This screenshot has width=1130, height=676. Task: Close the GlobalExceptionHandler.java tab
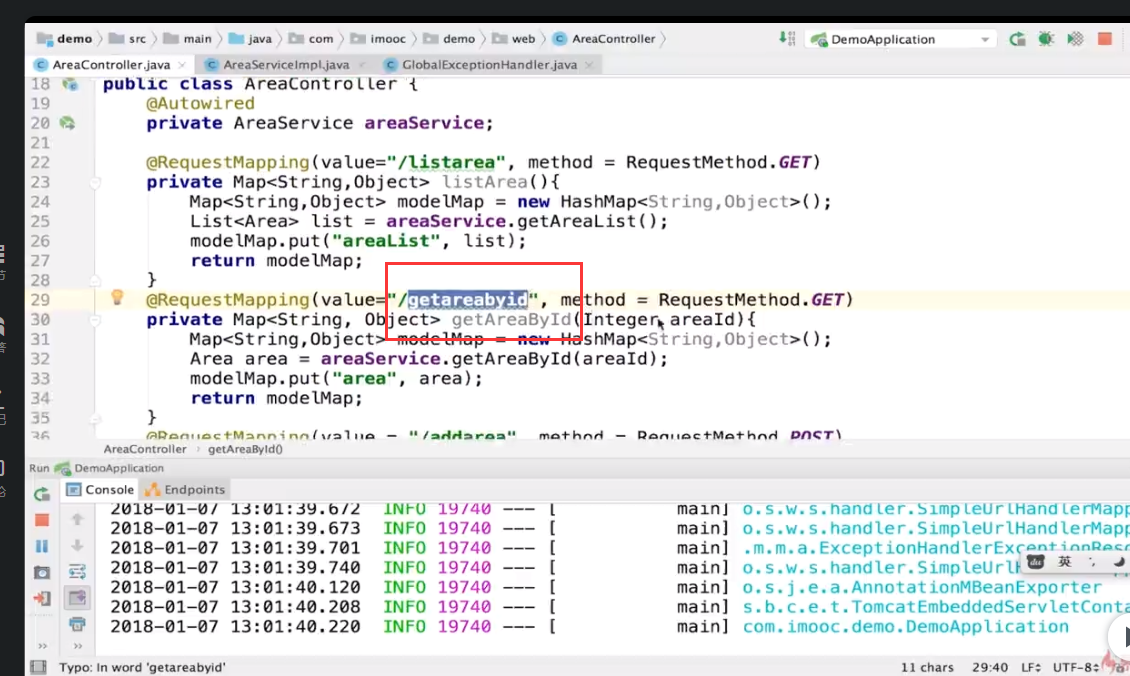tap(590, 65)
